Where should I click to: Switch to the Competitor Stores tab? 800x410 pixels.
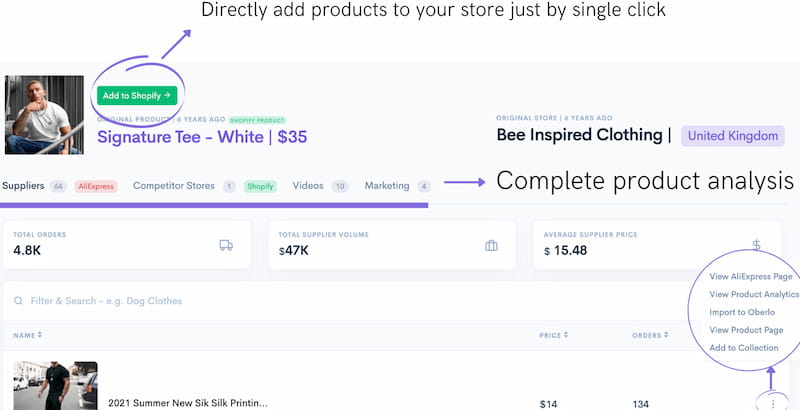[x=174, y=186]
